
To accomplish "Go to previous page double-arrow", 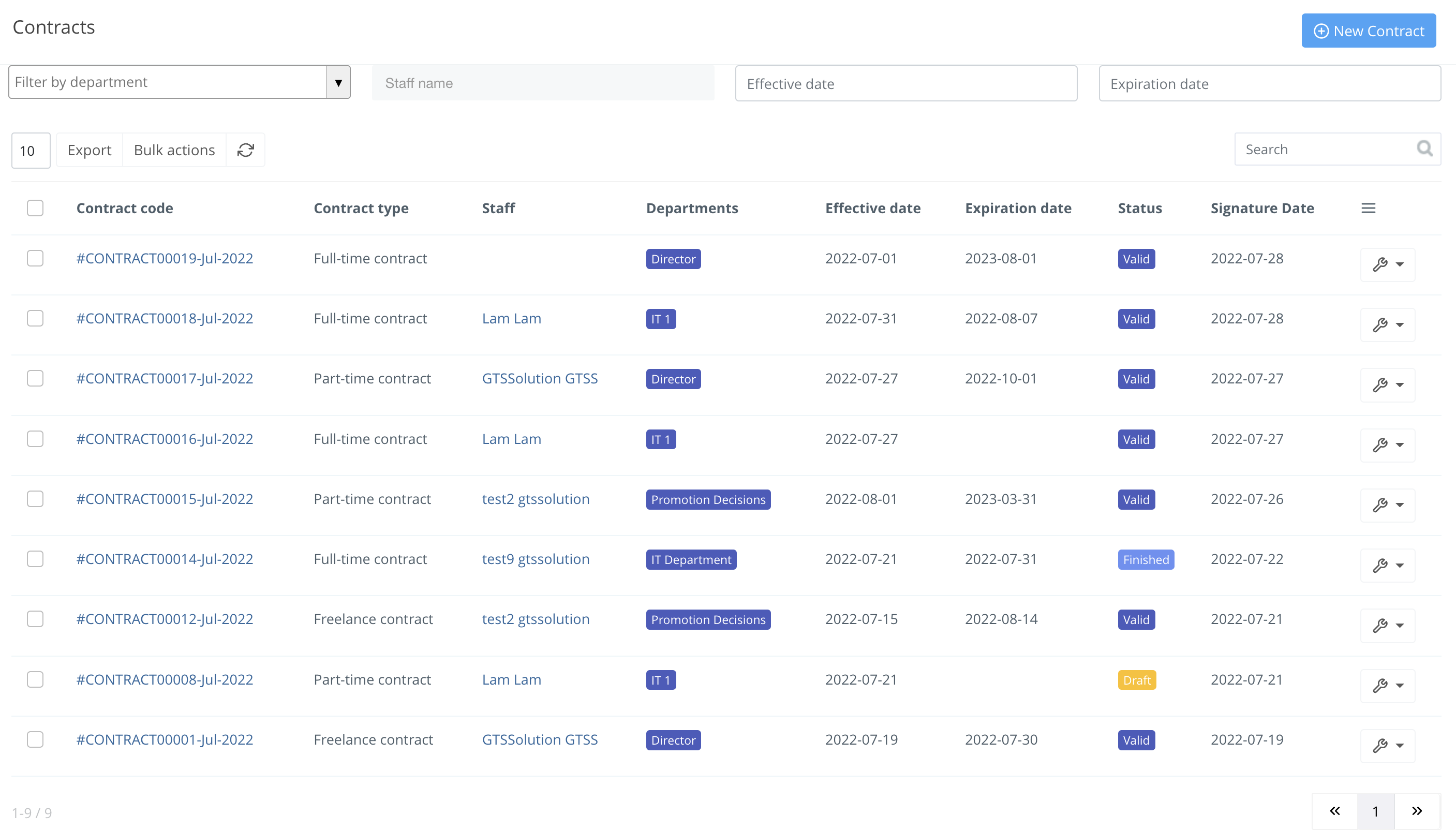I will pyautogui.click(x=1334, y=811).
